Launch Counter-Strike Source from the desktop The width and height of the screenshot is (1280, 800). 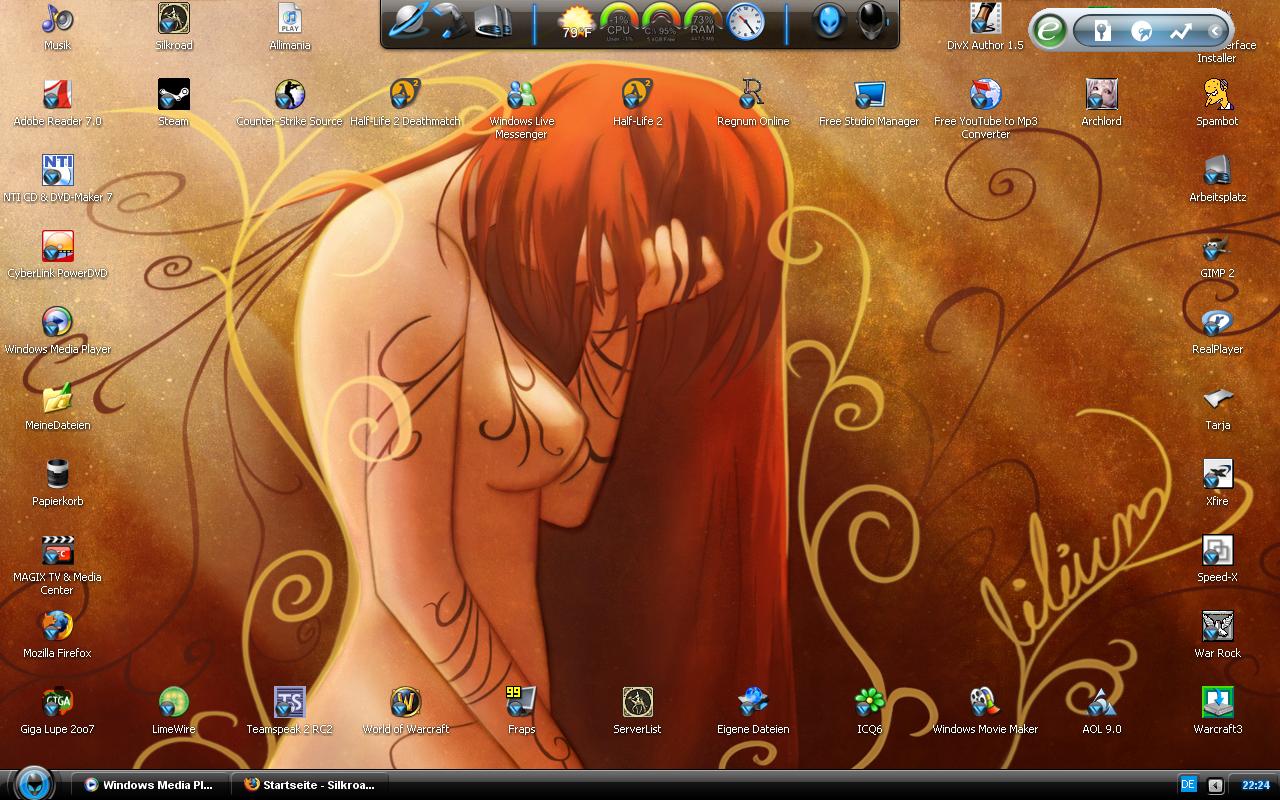[x=289, y=96]
